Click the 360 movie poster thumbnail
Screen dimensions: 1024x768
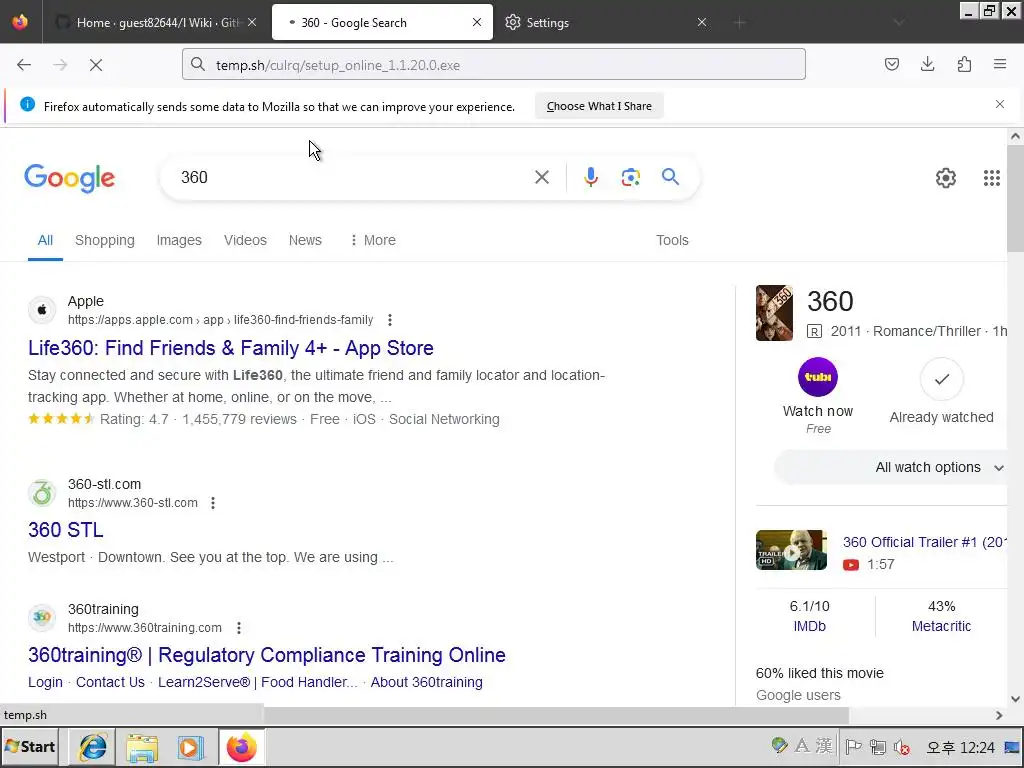pyautogui.click(x=774, y=313)
